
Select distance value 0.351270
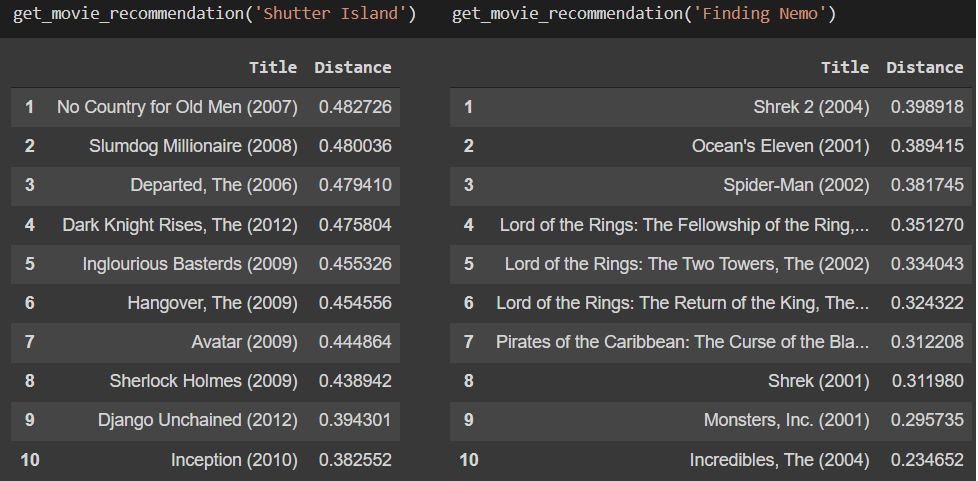[x=927, y=225]
